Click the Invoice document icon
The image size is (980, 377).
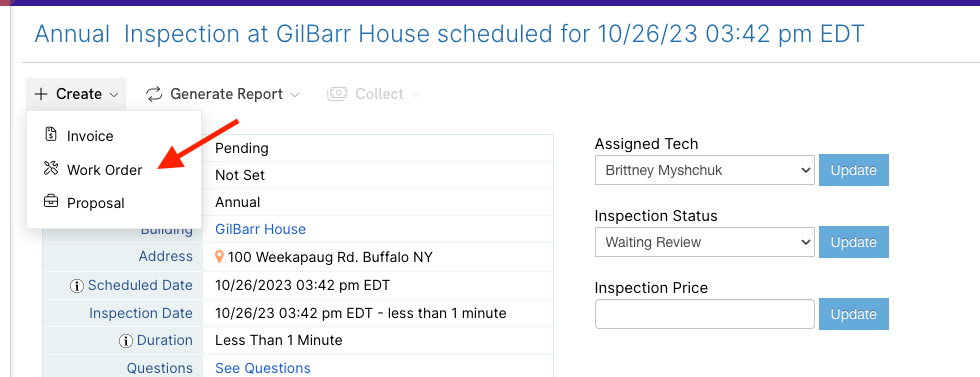51,134
